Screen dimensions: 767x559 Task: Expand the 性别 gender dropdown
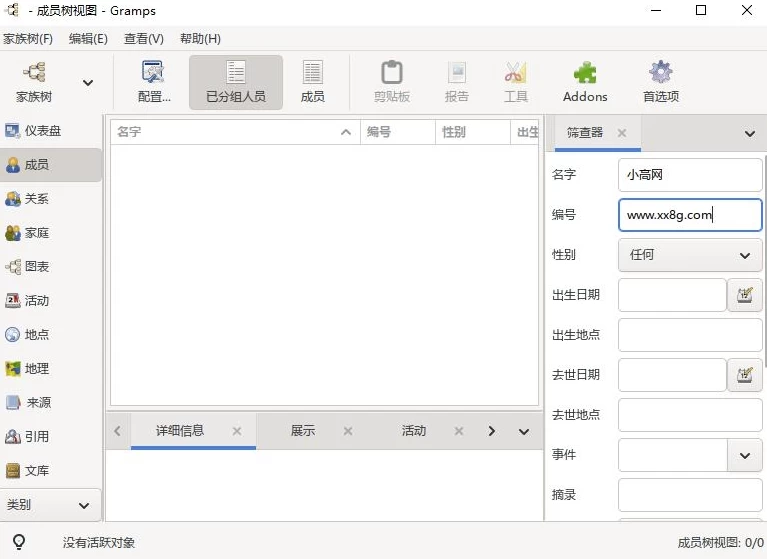pyautogui.click(x=690, y=255)
